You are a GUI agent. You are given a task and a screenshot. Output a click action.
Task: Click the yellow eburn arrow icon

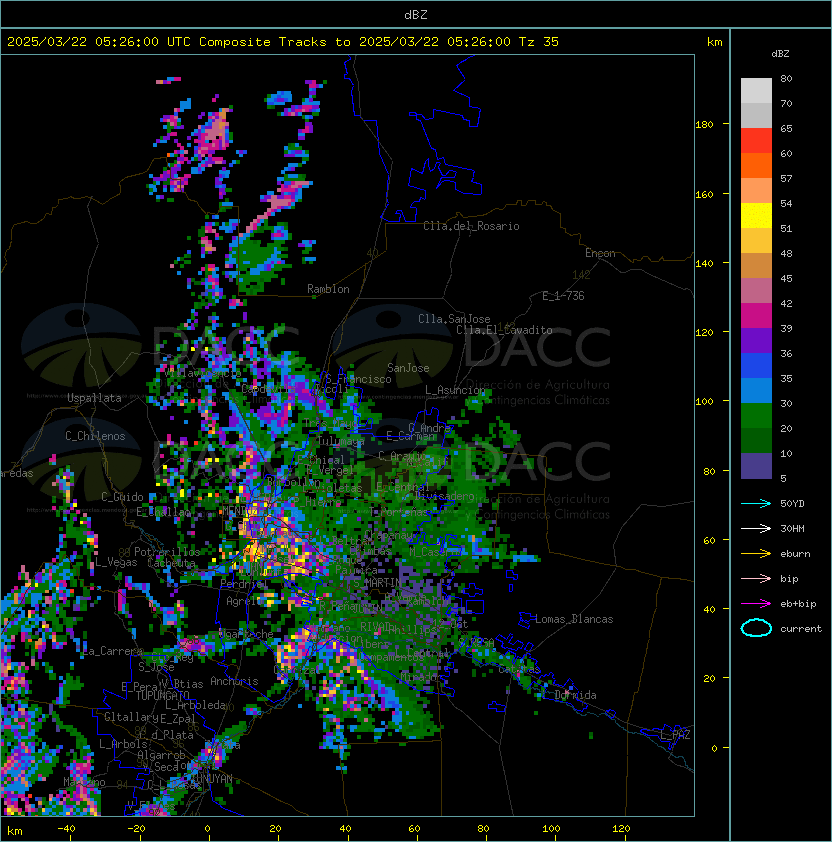pos(756,554)
